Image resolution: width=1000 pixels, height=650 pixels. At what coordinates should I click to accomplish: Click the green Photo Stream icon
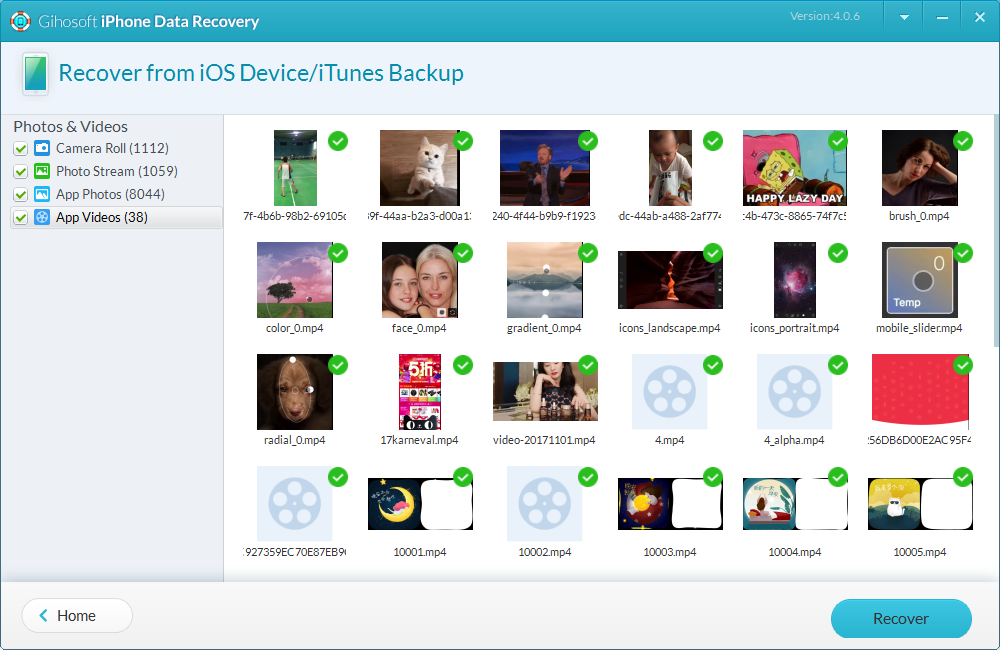point(42,171)
